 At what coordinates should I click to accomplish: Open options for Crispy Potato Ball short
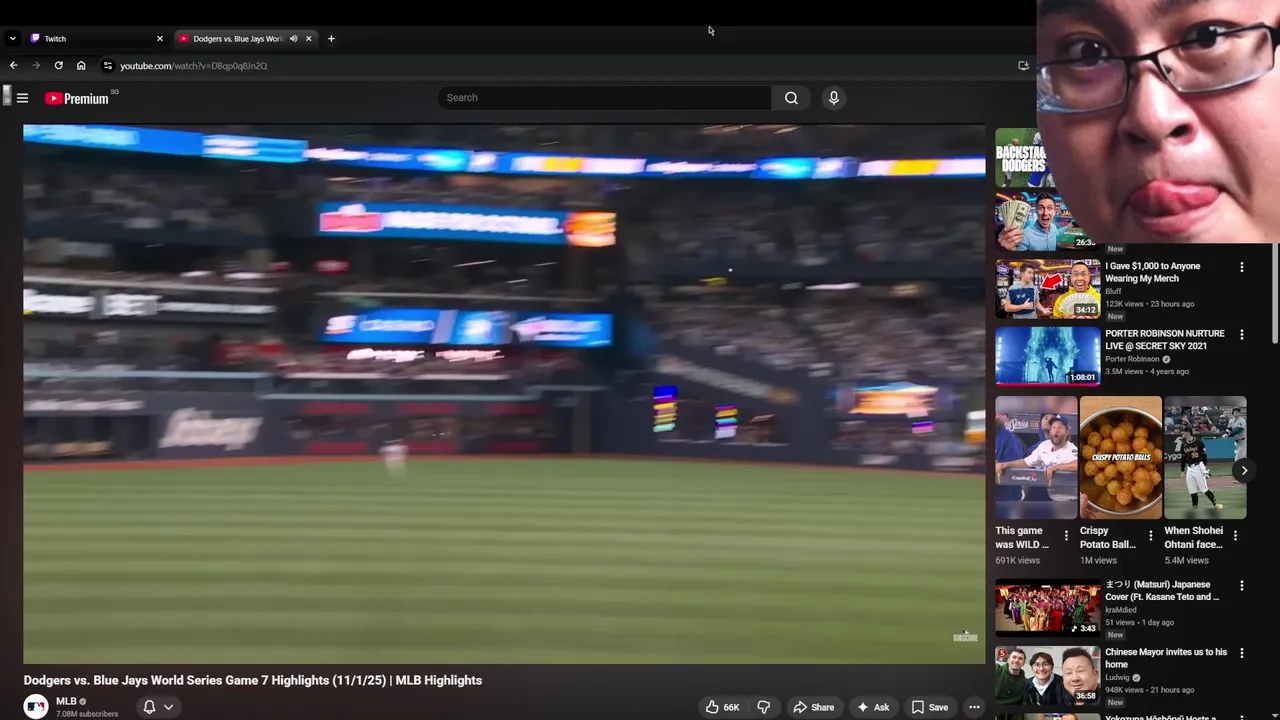1150,536
